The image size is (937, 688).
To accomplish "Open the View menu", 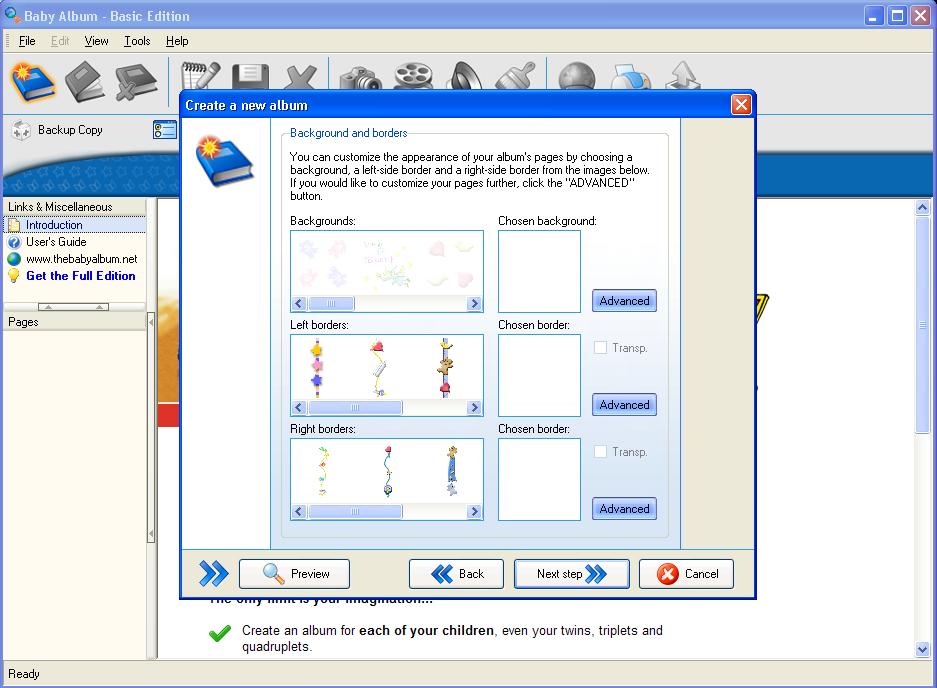I will coord(96,41).
